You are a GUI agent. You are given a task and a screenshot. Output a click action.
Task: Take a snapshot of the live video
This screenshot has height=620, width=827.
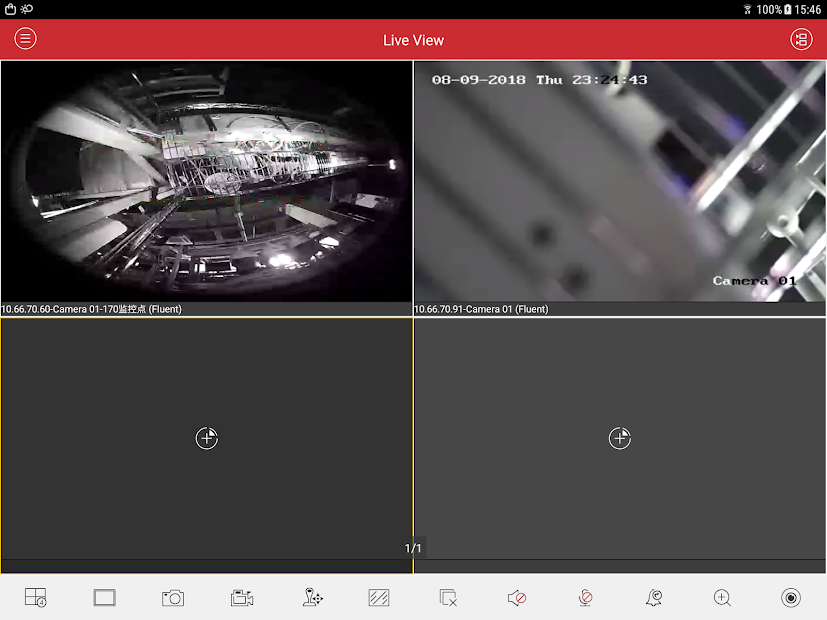172,597
